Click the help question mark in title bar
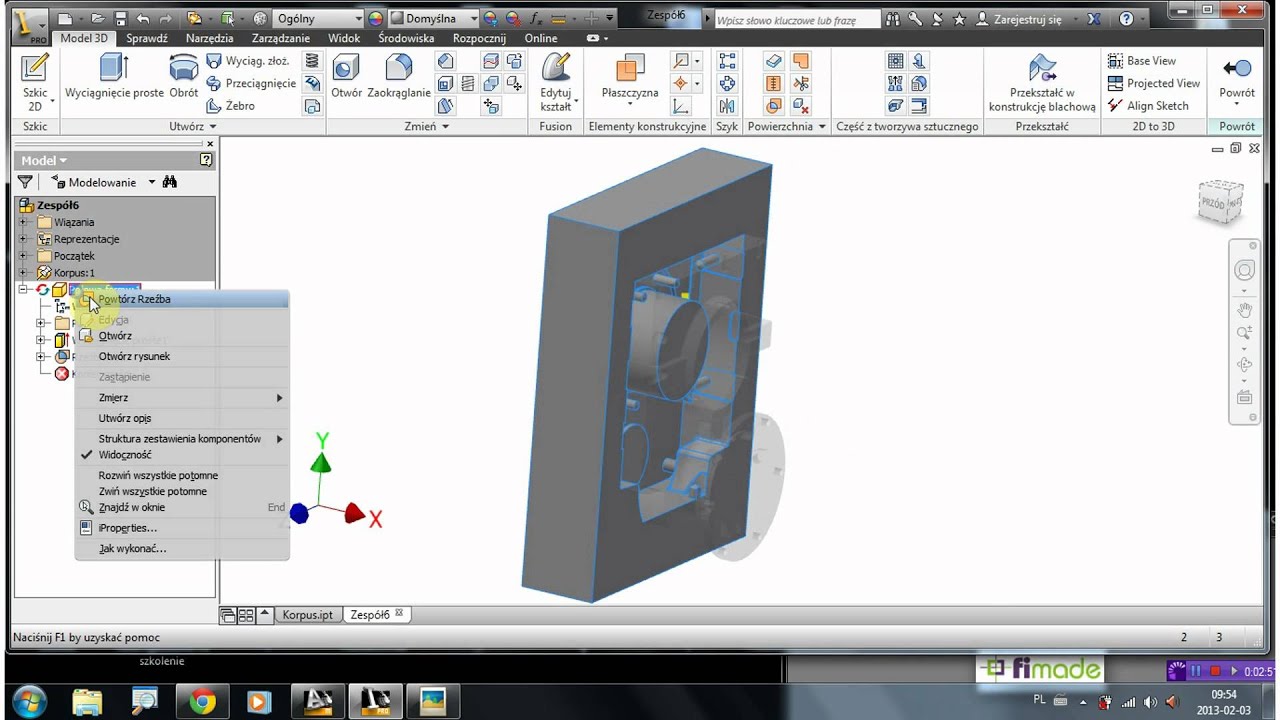The image size is (1280, 720). point(1127,19)
